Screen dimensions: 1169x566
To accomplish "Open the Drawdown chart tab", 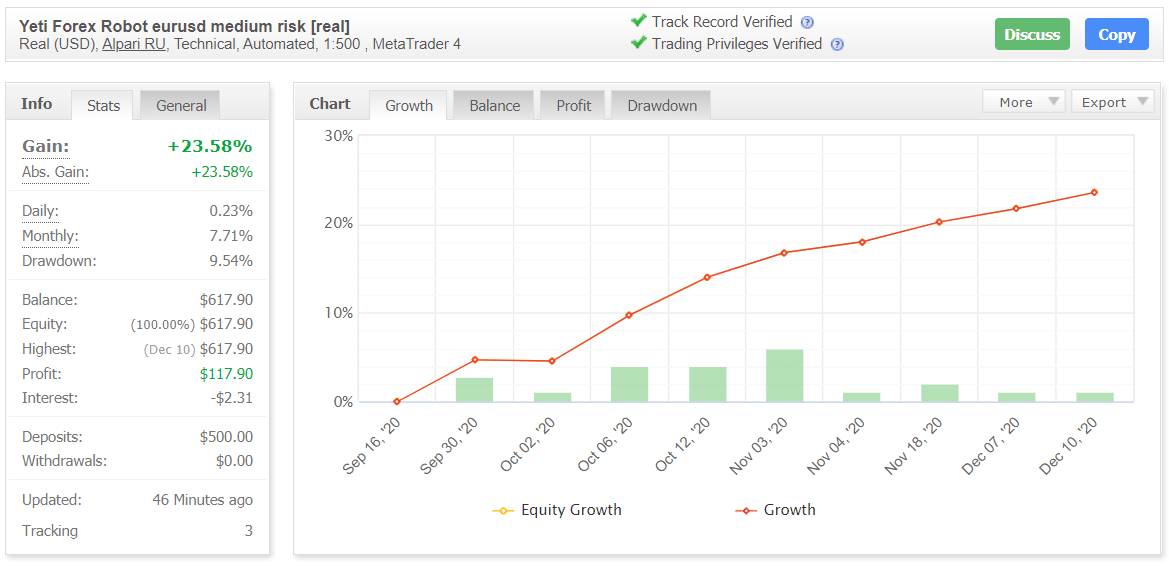I will (661, 105).
